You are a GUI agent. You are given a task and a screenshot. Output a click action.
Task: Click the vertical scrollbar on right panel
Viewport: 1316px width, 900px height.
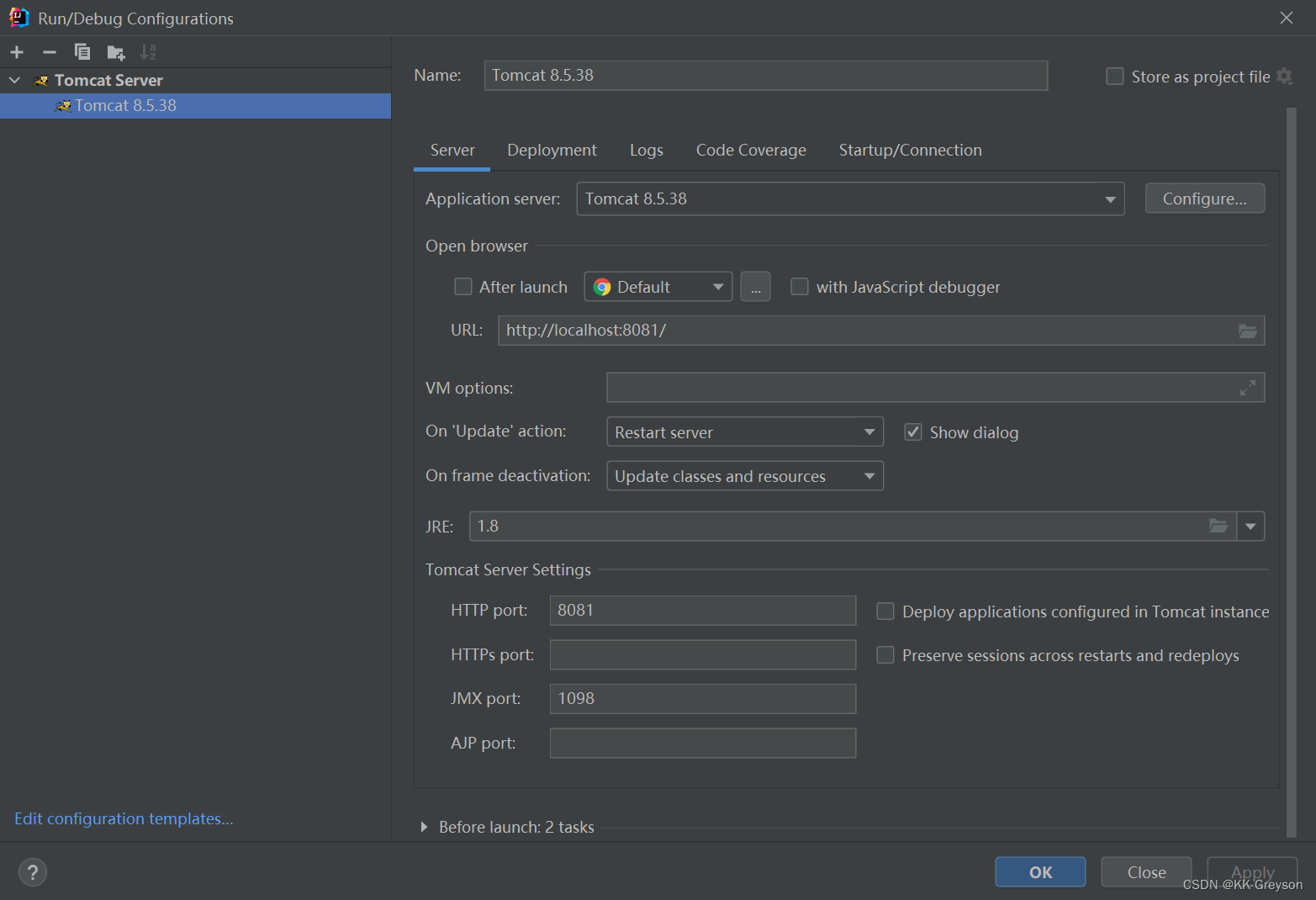[x=1292, y=471]
